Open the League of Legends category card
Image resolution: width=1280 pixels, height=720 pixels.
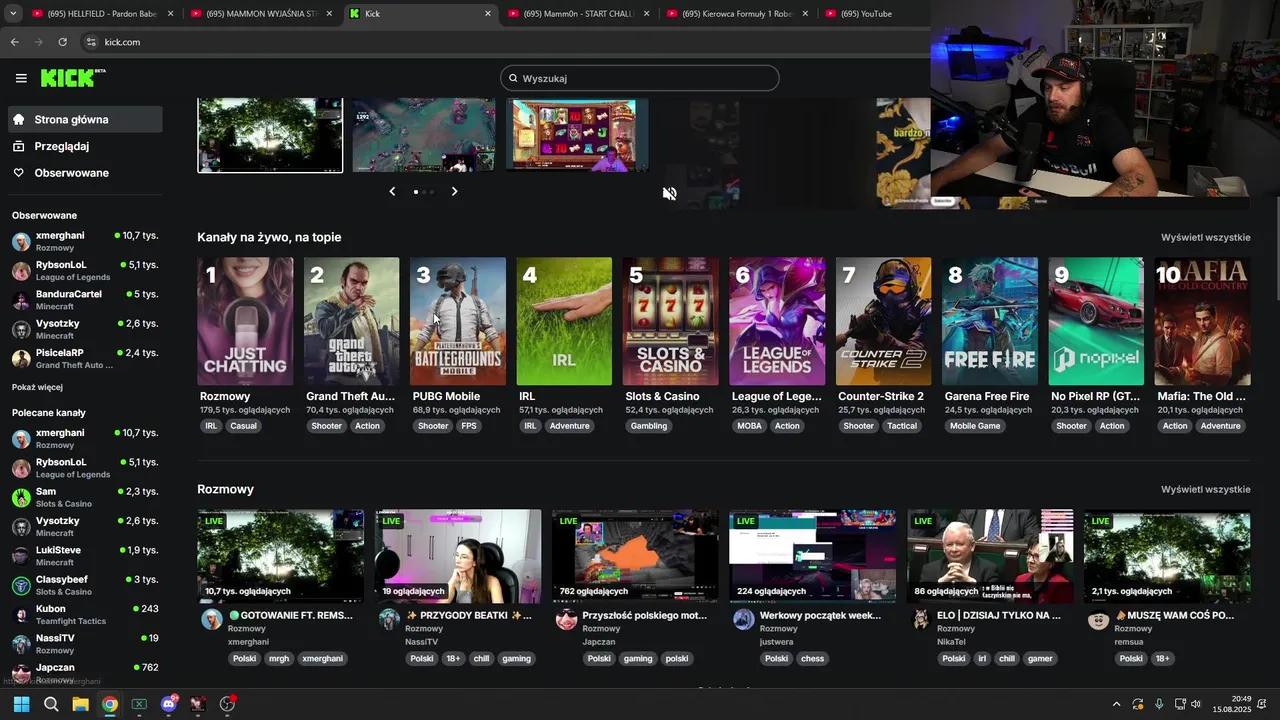coord(777,321)
